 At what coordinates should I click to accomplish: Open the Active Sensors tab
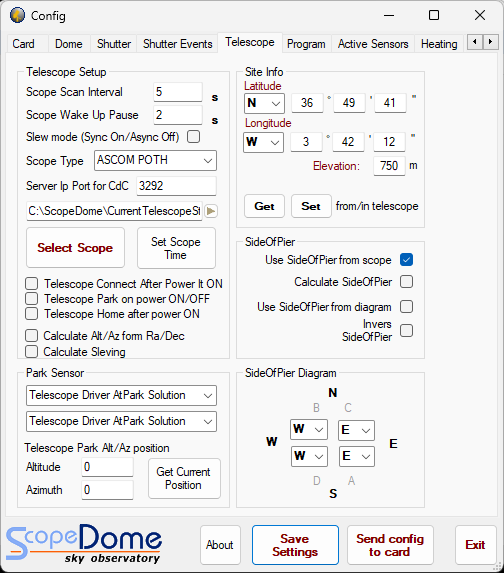click(373, 44)
